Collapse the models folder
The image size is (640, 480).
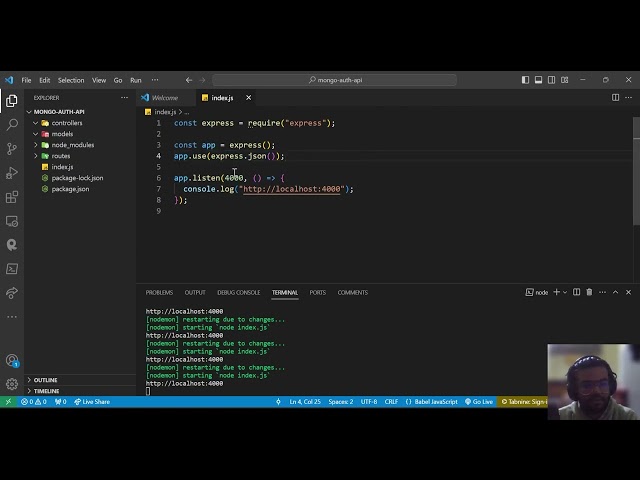click(x=36, y=134)
